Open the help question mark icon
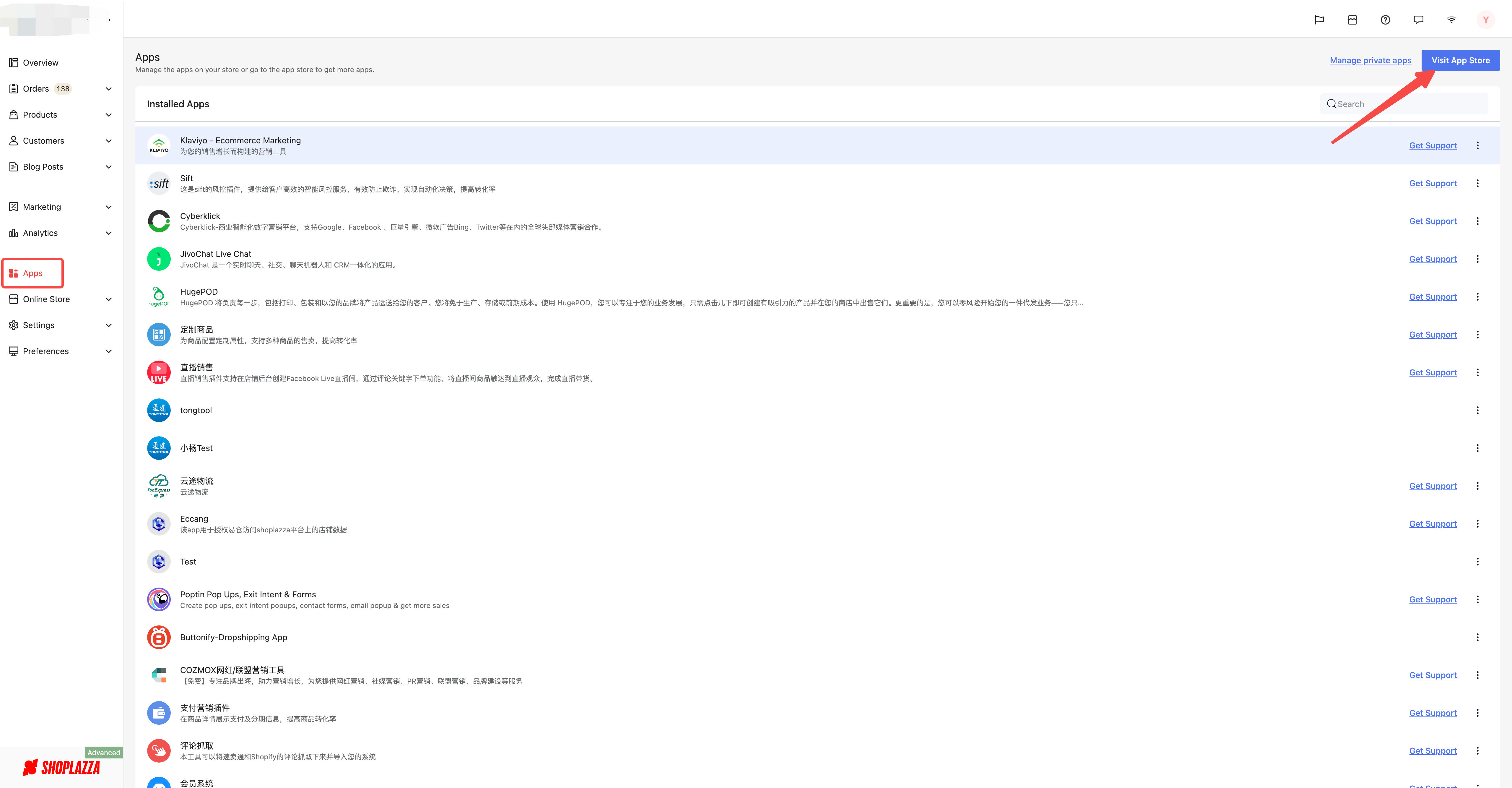Screen dimensions: 1512x788 (1385, 20)
